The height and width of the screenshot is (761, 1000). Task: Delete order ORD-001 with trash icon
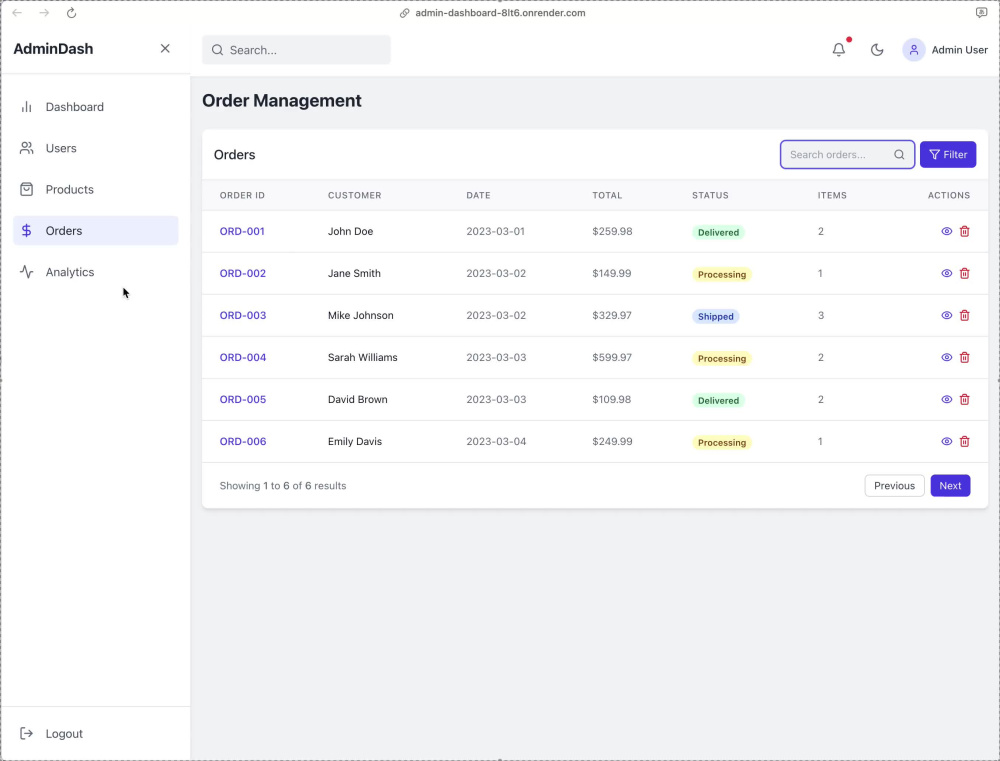tap(964, 232)
